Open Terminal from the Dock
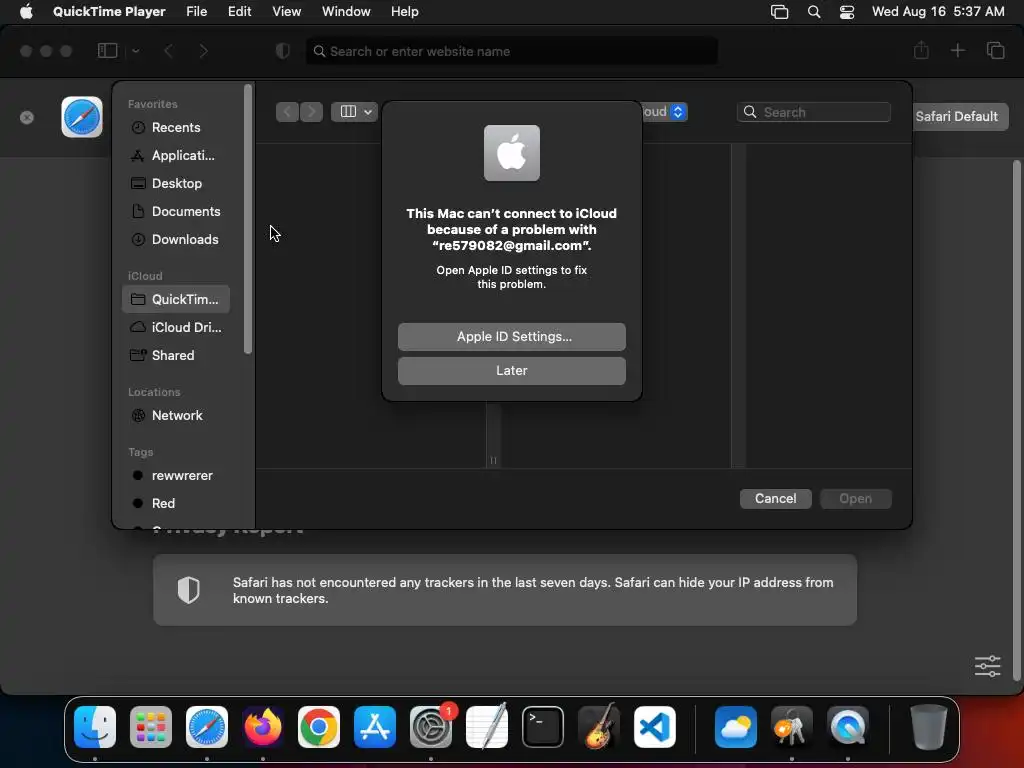Screen dimensions: 1024x768 tap(543, 727)
